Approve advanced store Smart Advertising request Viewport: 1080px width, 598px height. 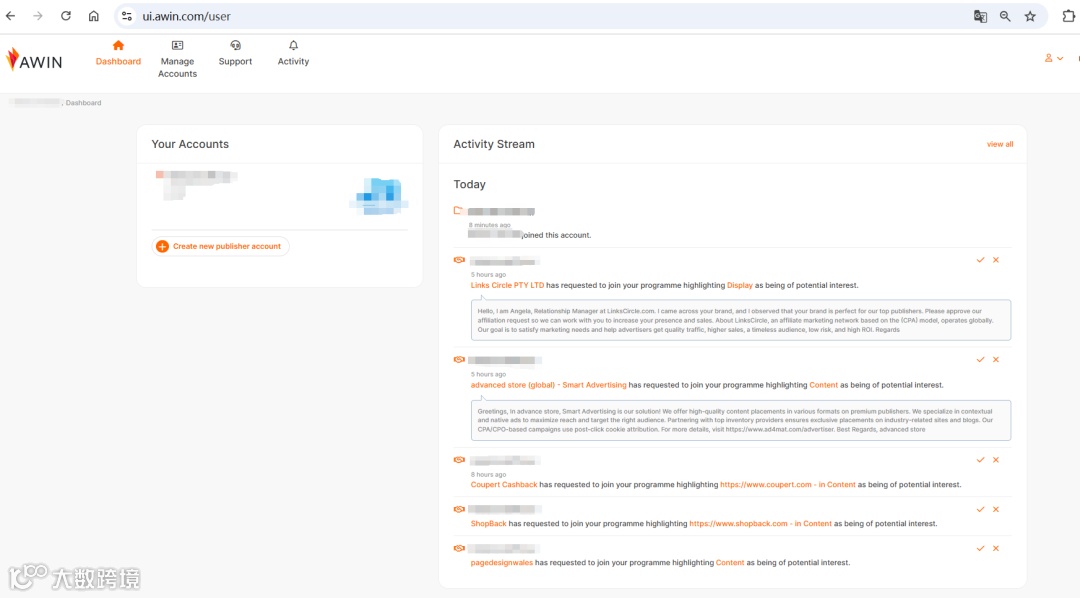(980, 360)
